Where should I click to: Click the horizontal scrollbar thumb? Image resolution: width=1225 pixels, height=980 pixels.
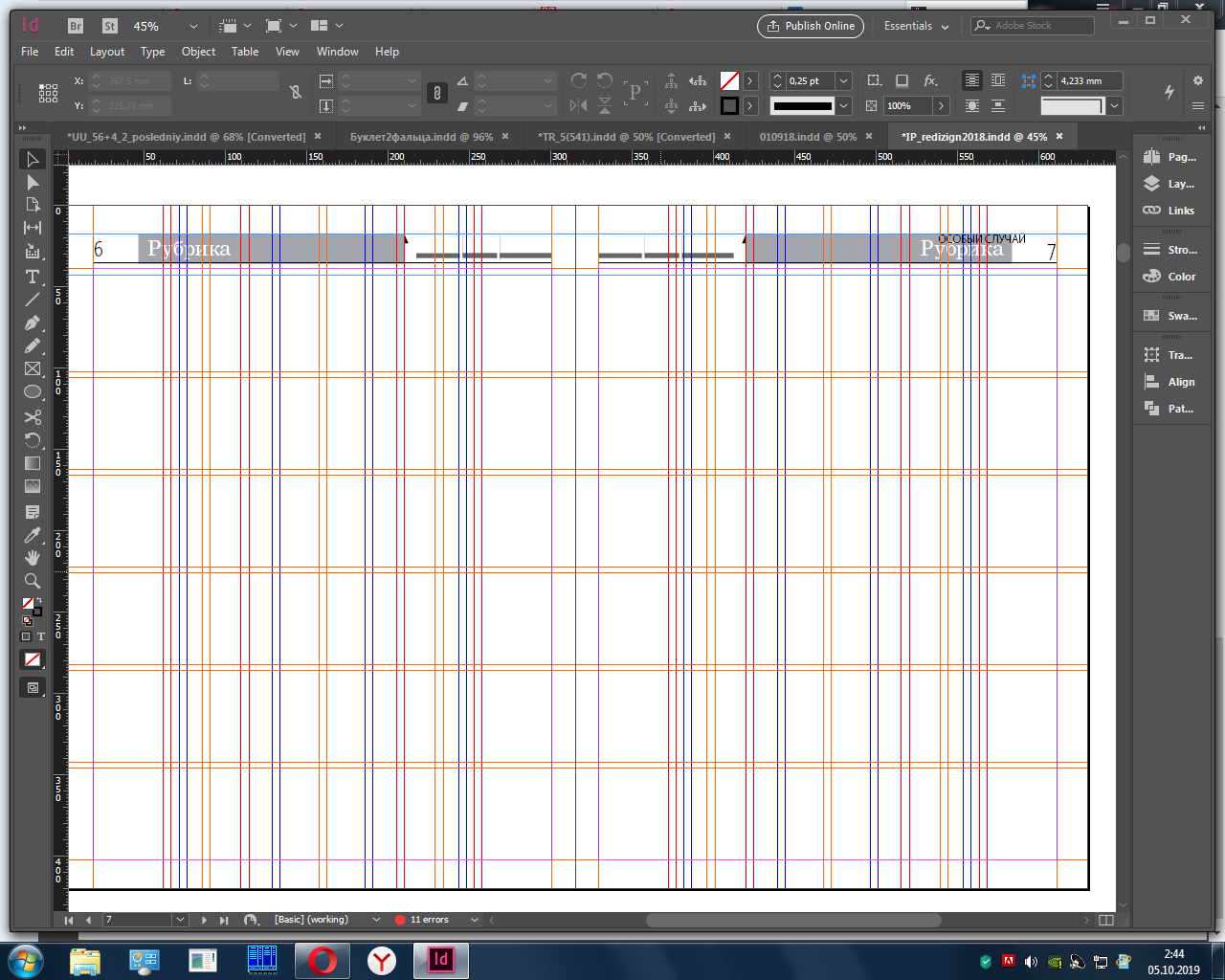point(792,920)
